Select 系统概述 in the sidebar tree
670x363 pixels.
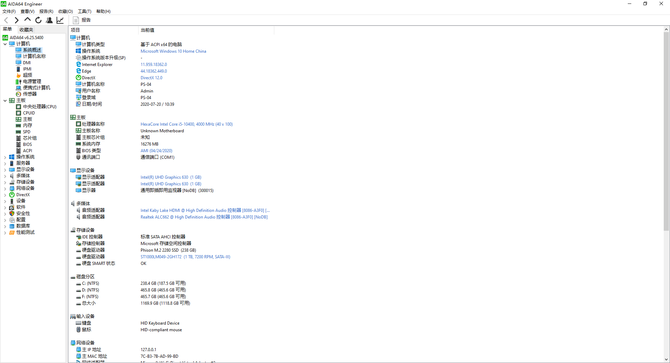[x=32, y=50]
